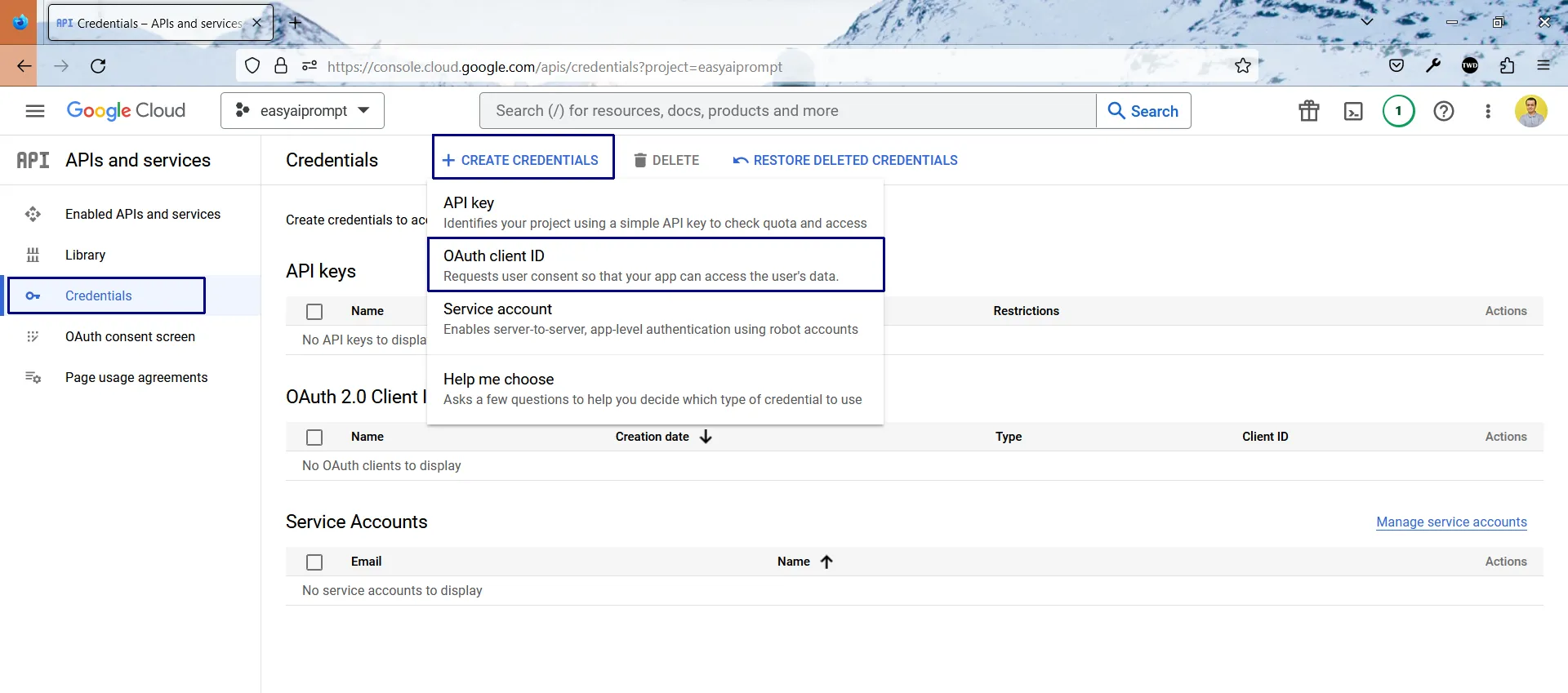Open the main navigation hamburger menu
The width and height of the screenshot is (1568, 693).
[x=35, y=111]
